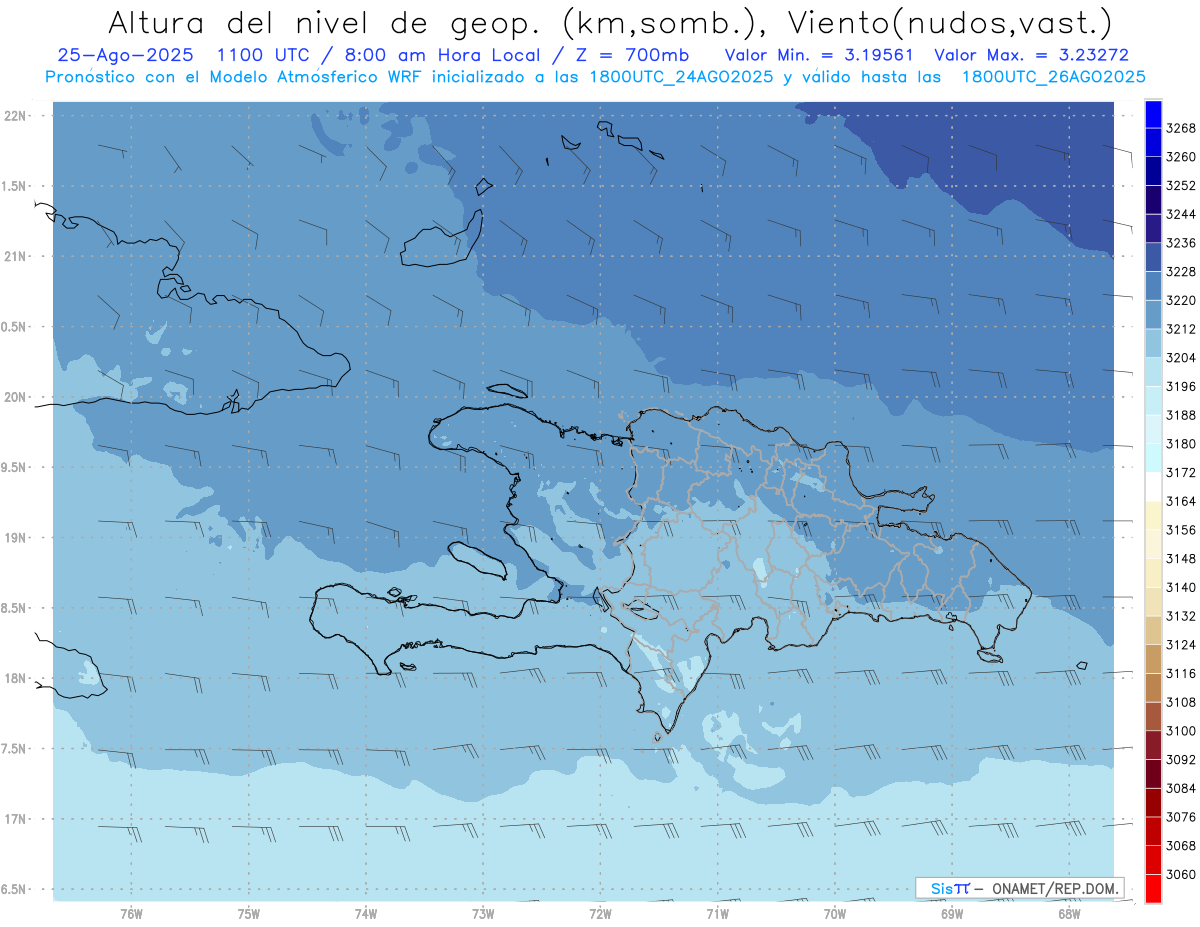Select the swatch between 3228 and 3236
The height and width of the screenshot is (927, 1200).
(x=1153, y=257)
